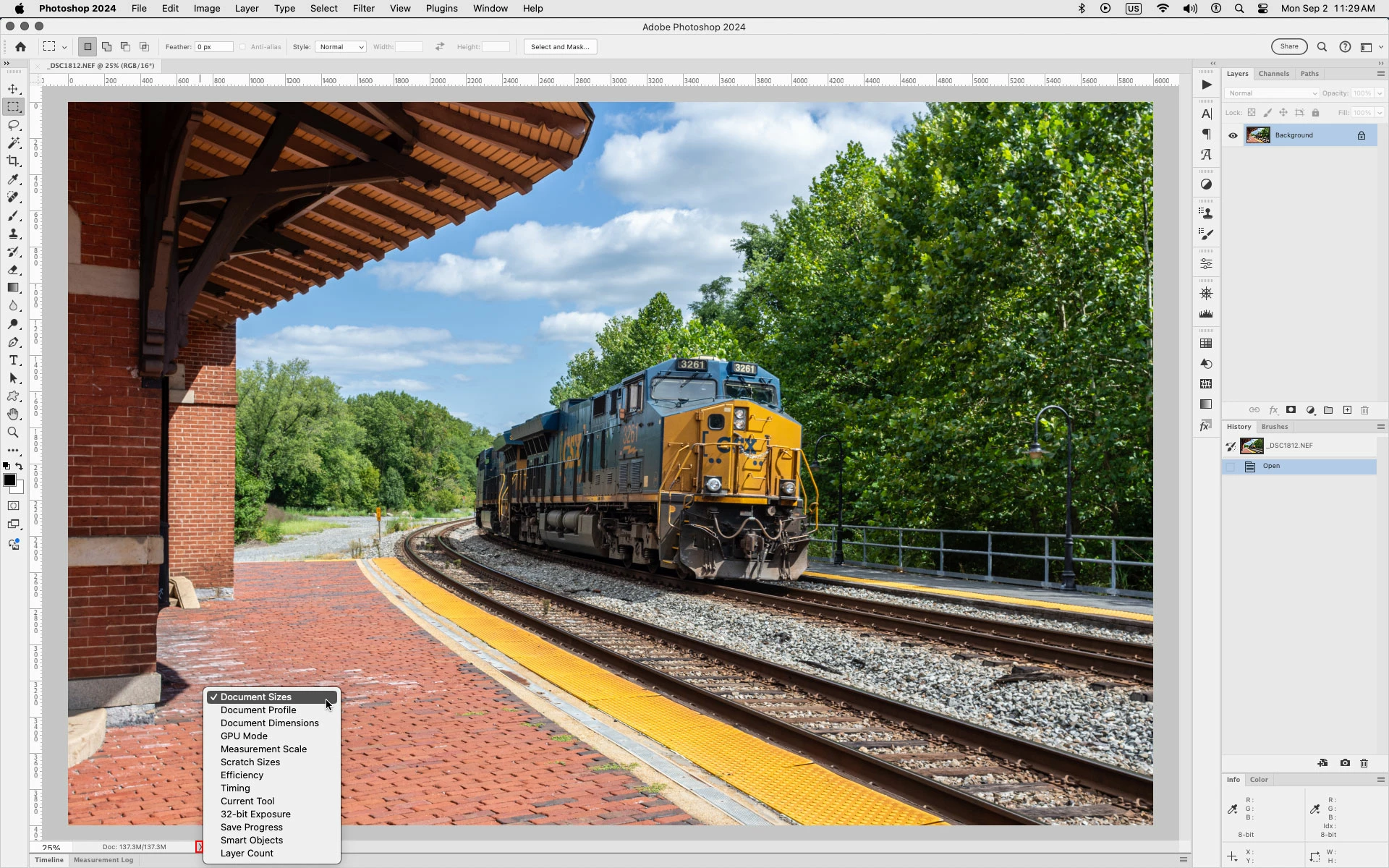Hide the Background layer with eye icon
This screenshot has height=868, width=1389.
(1233, 135)
